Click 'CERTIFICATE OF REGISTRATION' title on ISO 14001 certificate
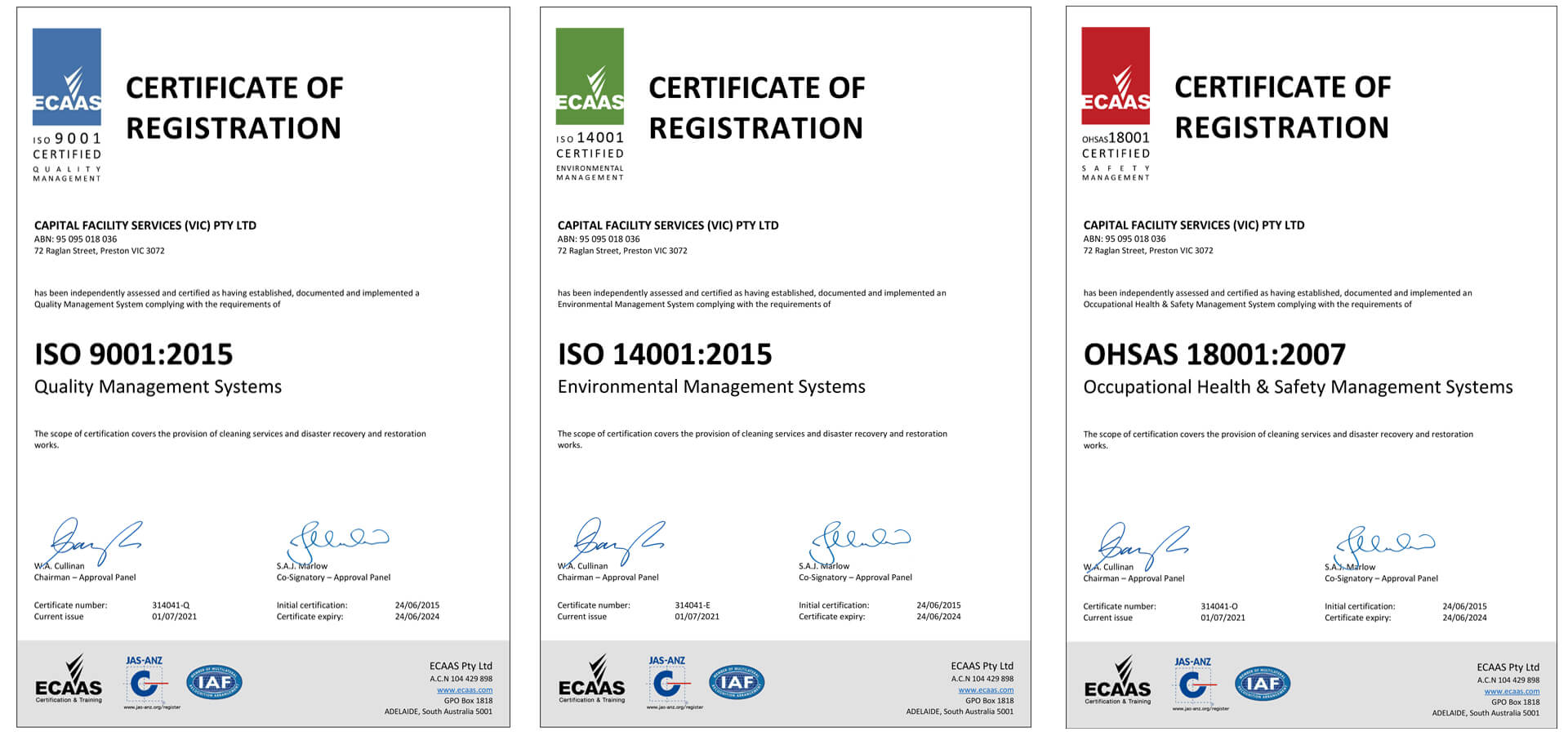The image size is (1568, 736). click(757, 108)
